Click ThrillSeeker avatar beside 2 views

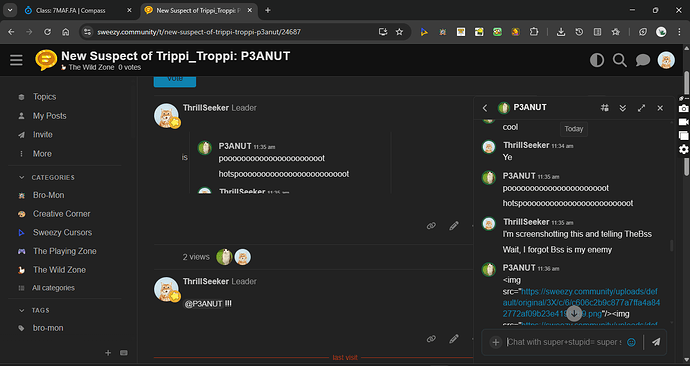point(242,257)
